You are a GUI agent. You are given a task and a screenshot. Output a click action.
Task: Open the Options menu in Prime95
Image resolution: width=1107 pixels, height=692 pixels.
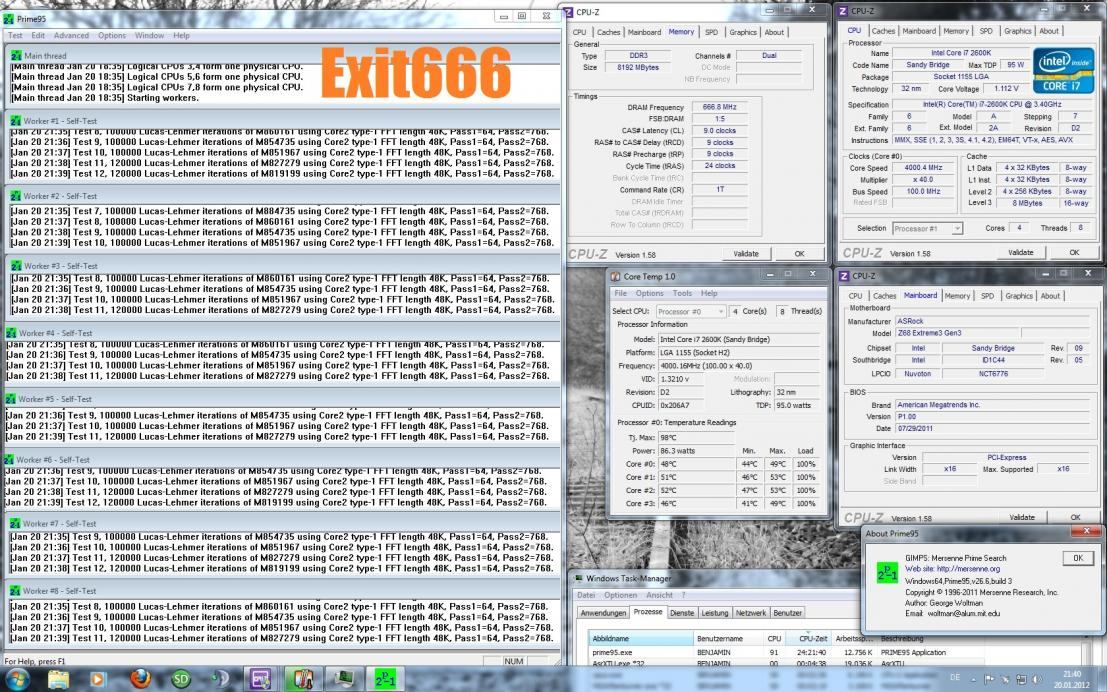point(112,35)
